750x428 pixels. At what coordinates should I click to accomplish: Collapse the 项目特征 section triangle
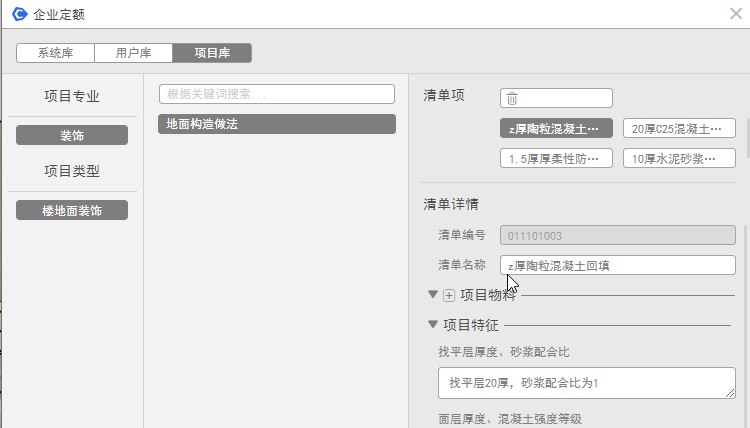tap(433, 324)
